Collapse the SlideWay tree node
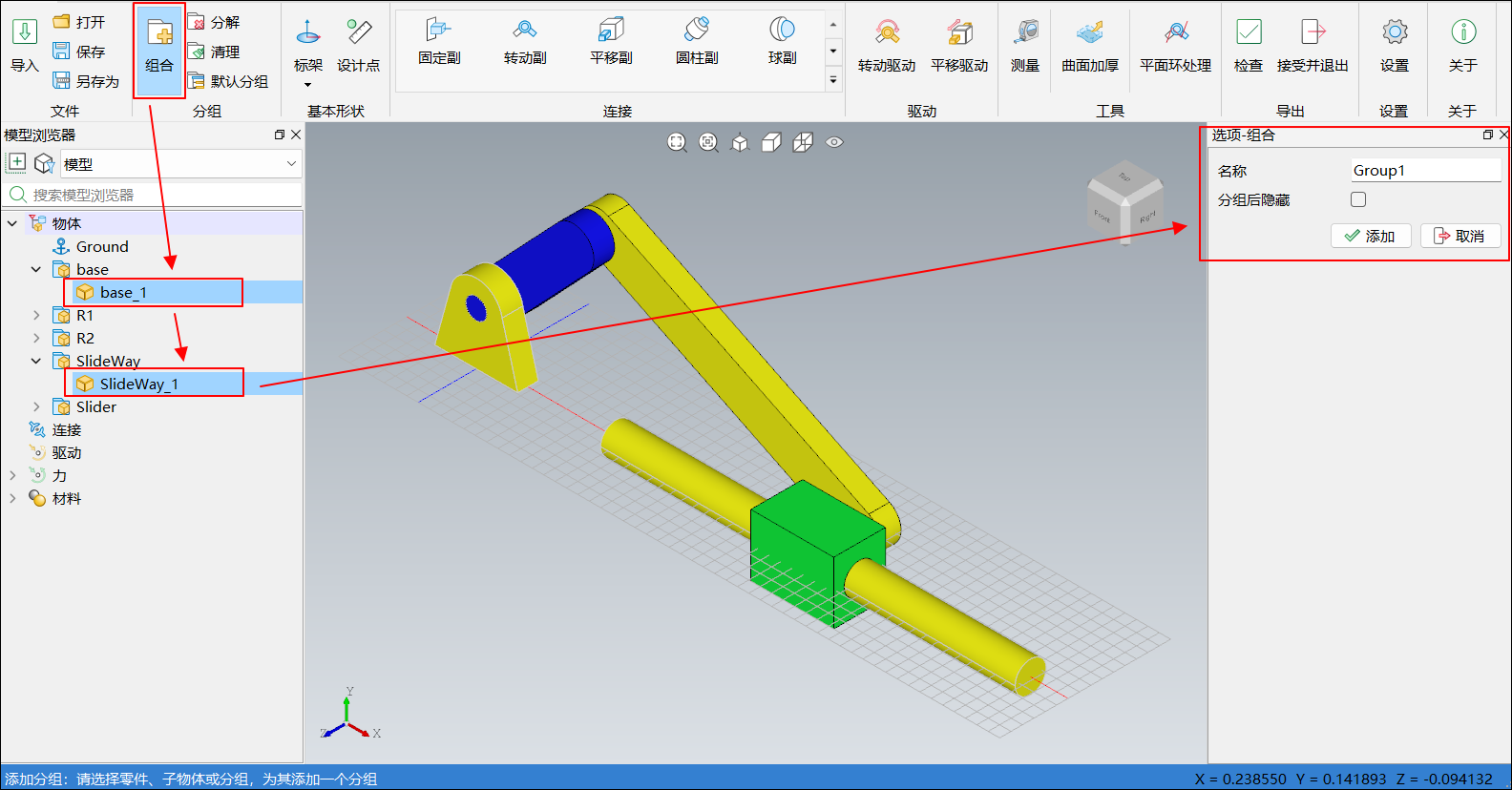The height and width of the screenshot is (790, 1512). coord(36,361)
